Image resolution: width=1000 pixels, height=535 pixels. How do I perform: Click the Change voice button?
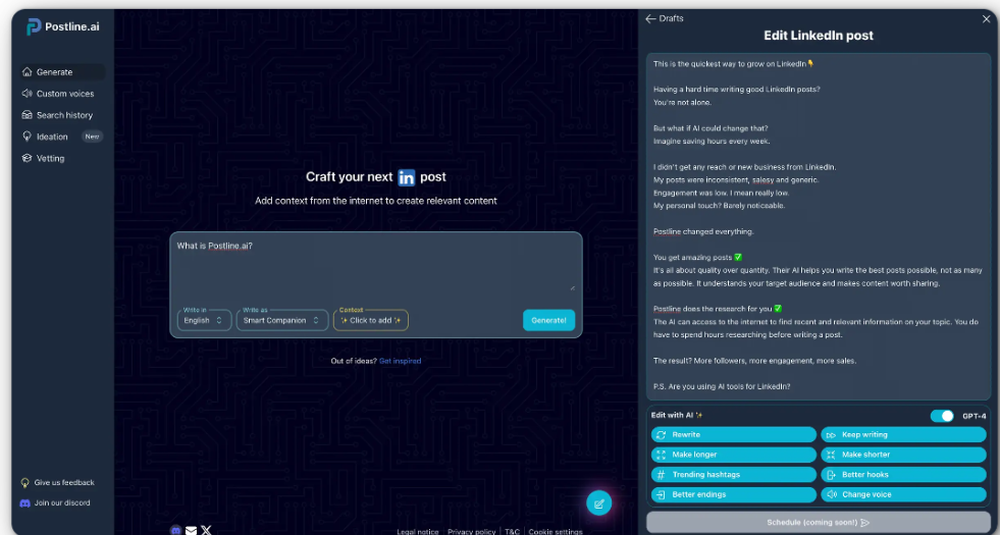tap(903, 494)
